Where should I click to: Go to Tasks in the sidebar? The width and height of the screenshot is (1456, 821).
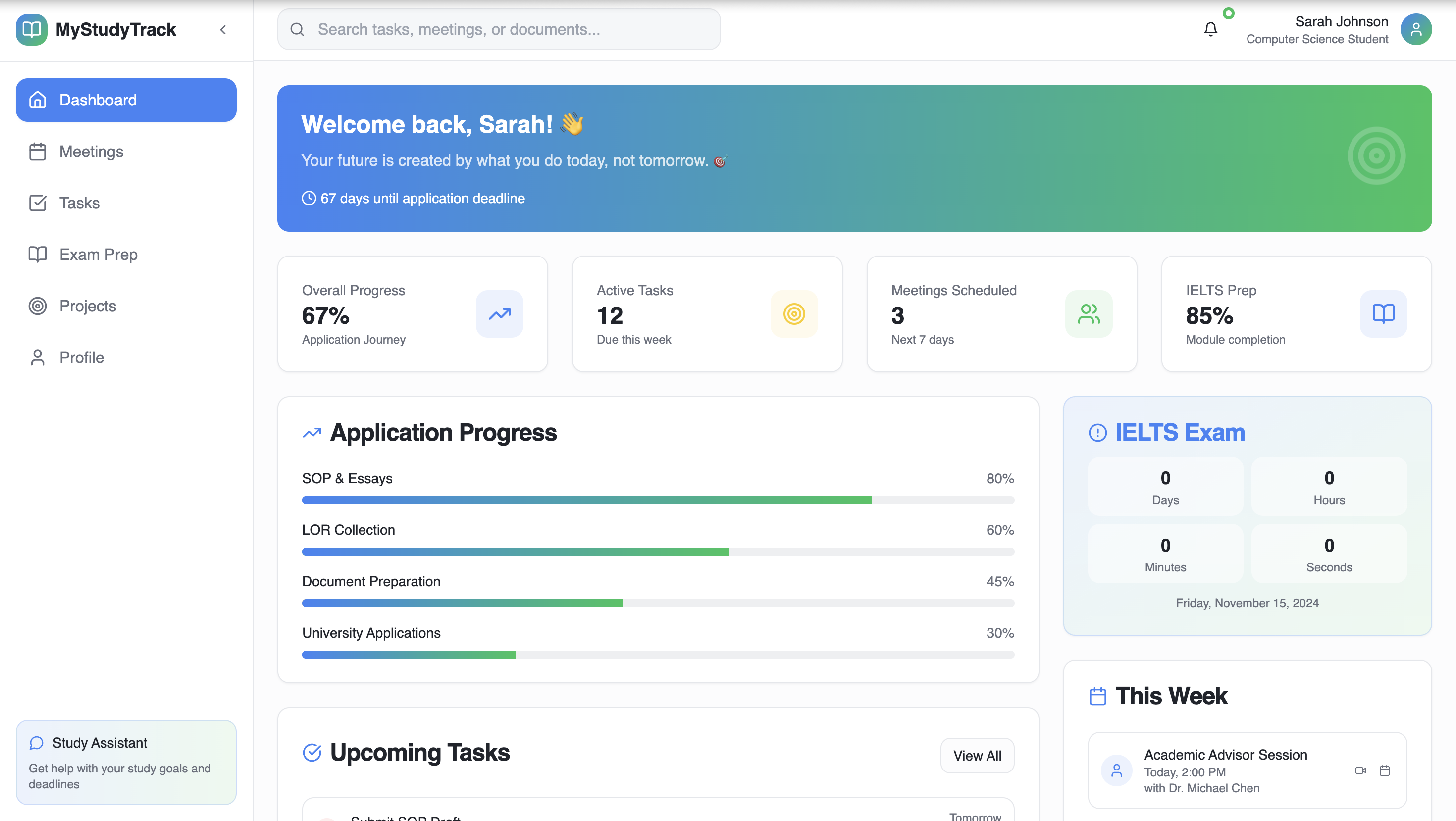coord(79,203)
